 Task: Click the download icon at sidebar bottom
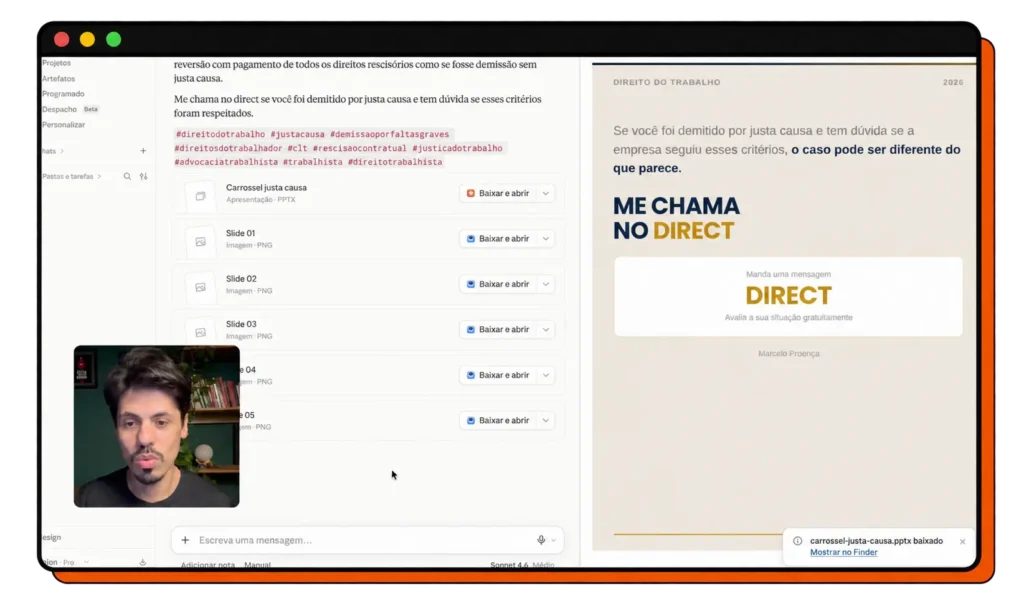tap(142, 562)
